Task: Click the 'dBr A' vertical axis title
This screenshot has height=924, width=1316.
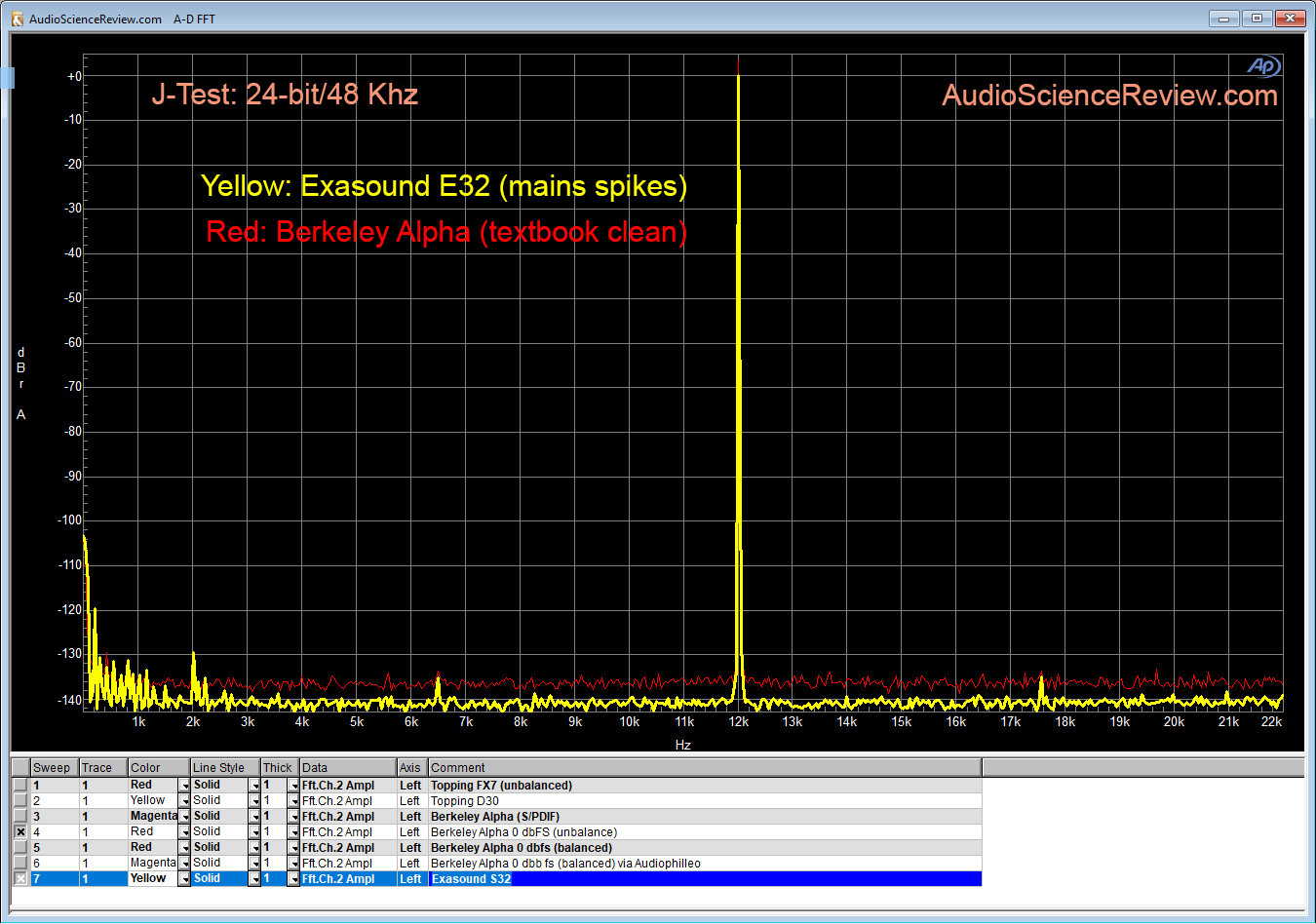Action: click(x=20, y=383)
